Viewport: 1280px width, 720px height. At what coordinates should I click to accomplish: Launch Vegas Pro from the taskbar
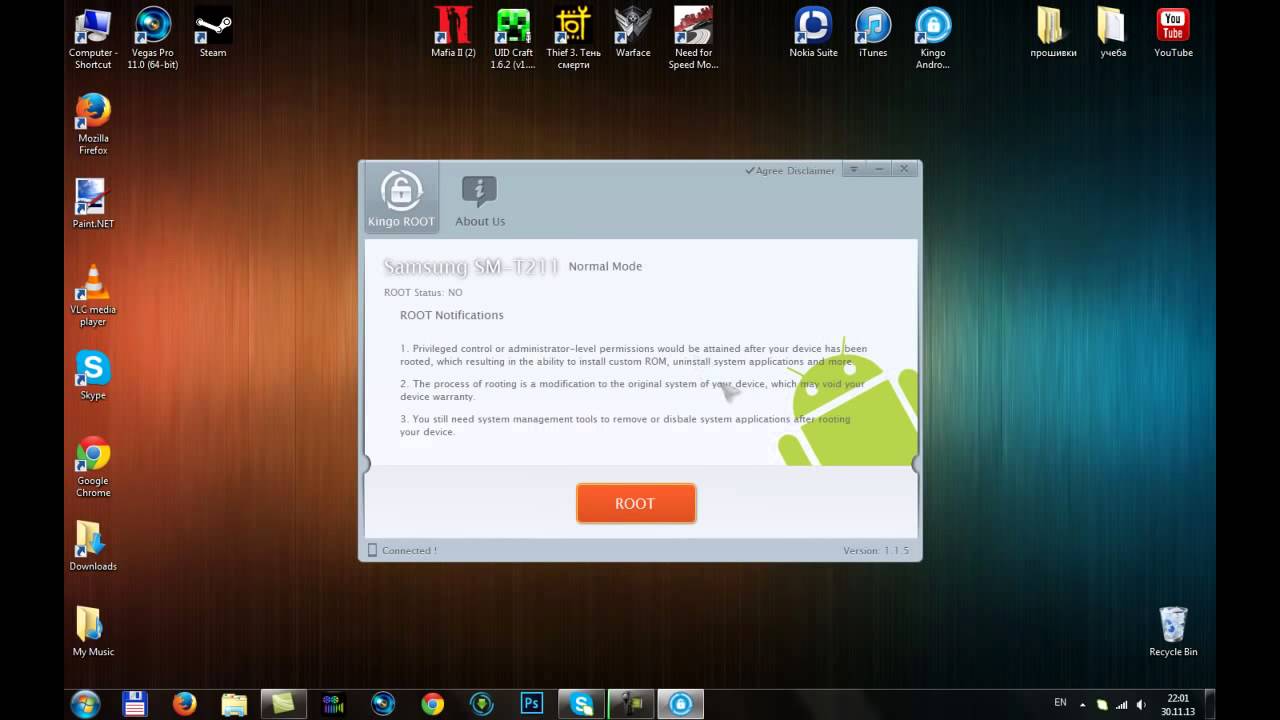point(383,704)
